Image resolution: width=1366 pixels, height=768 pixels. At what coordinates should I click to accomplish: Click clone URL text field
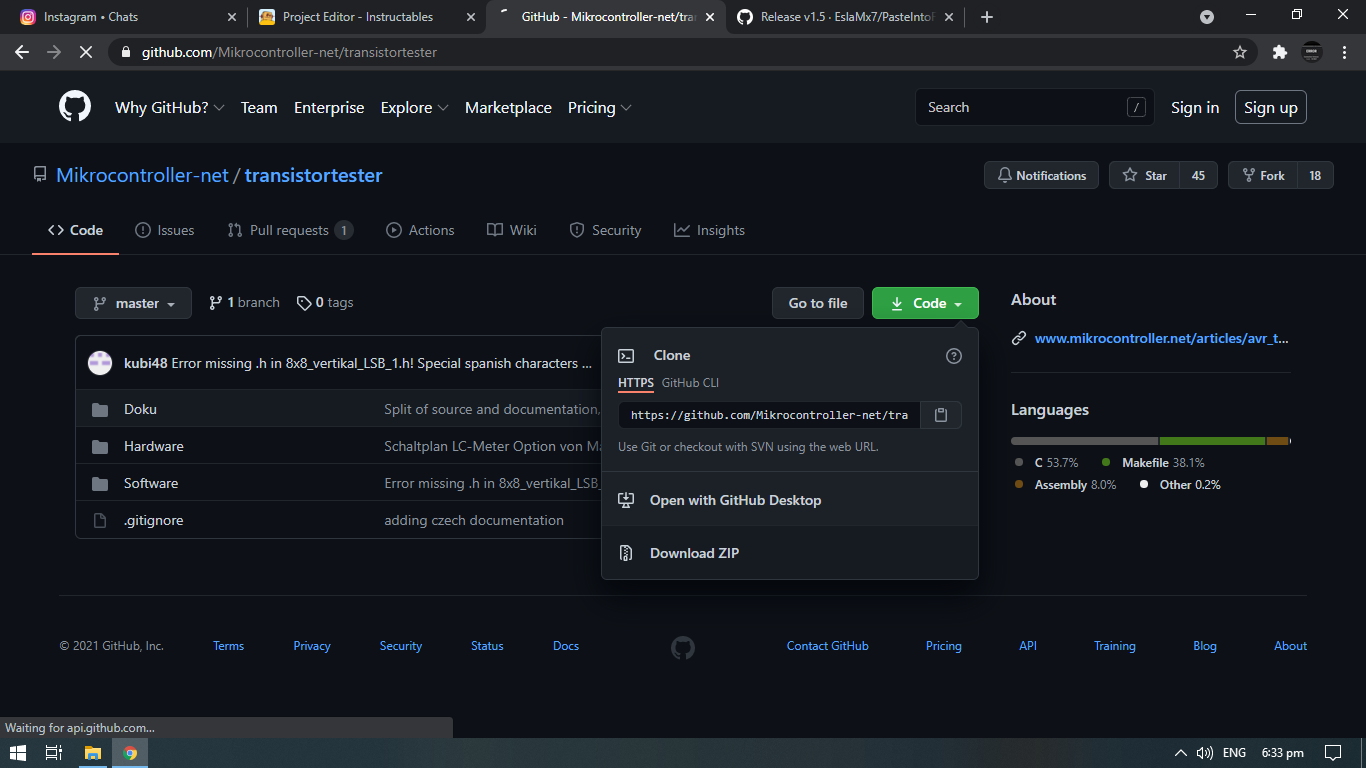(769, 415)
